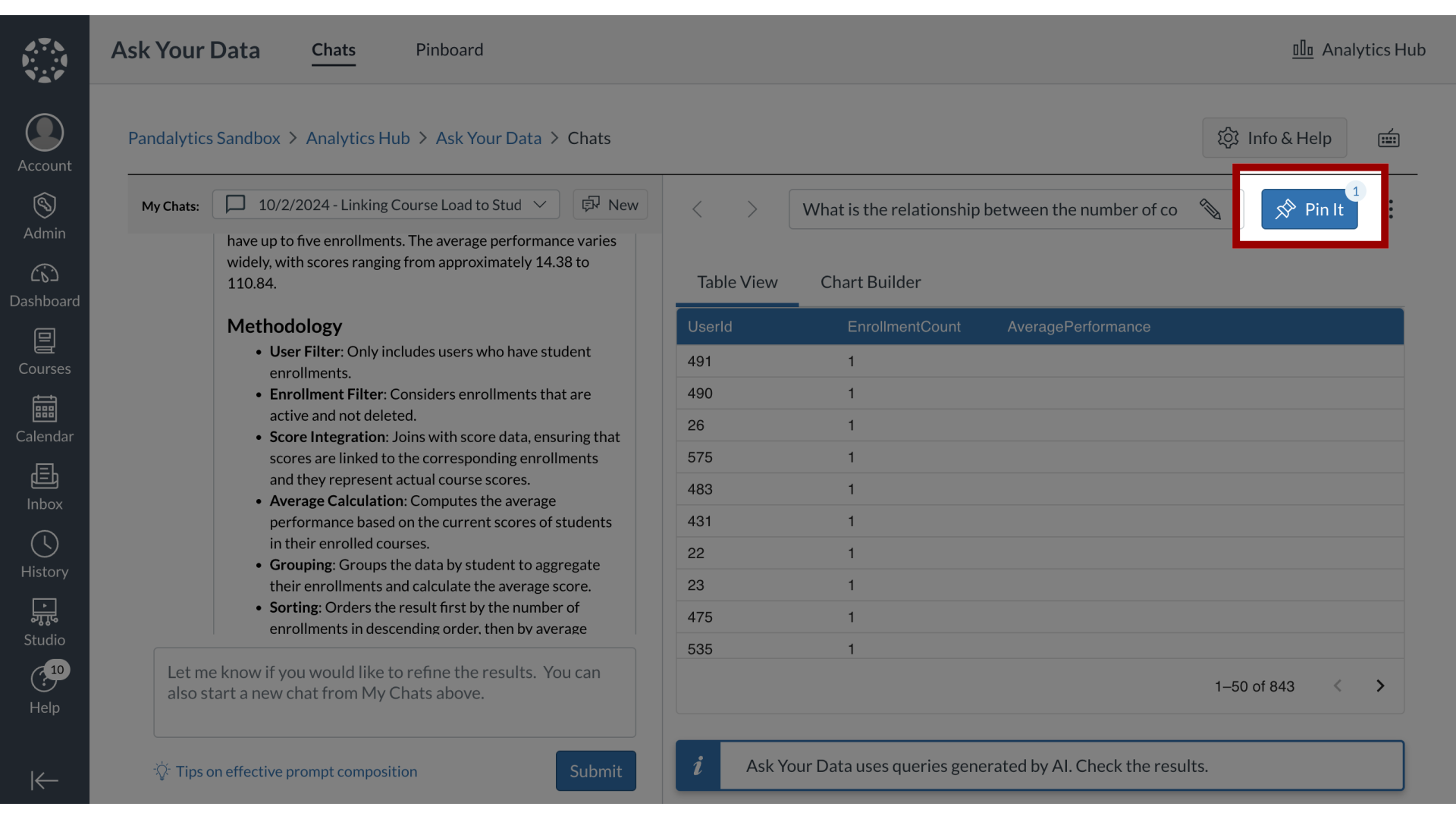Select the Table View tab
Screen dimensions: 1456x819
pos(737,281)
